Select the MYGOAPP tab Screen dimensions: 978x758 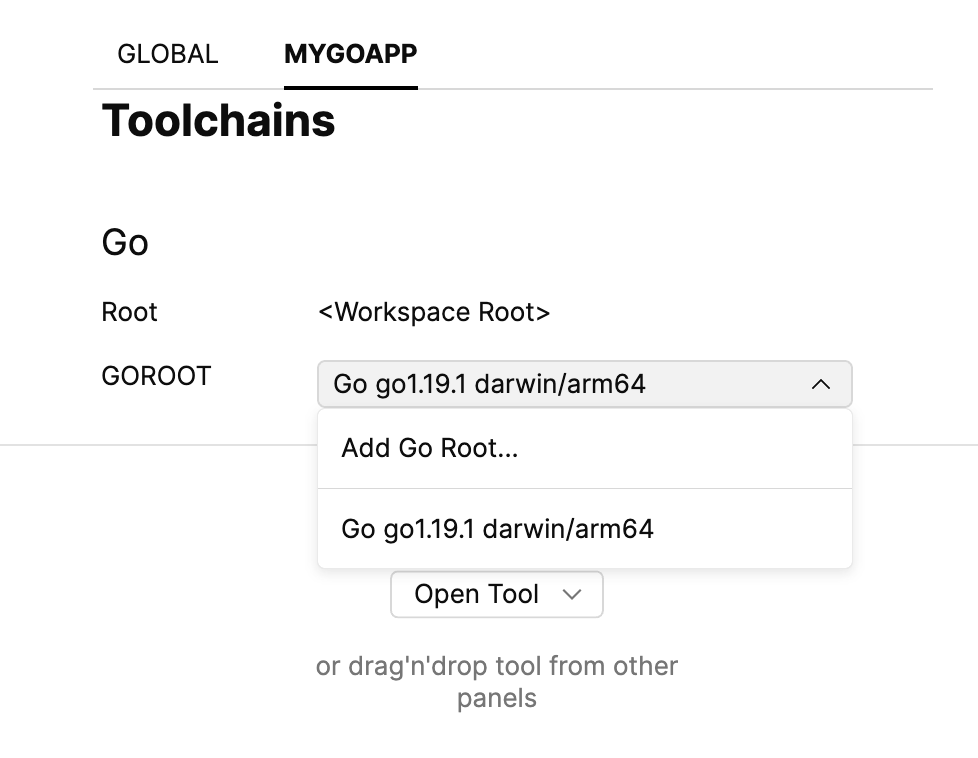click(350, 54)
